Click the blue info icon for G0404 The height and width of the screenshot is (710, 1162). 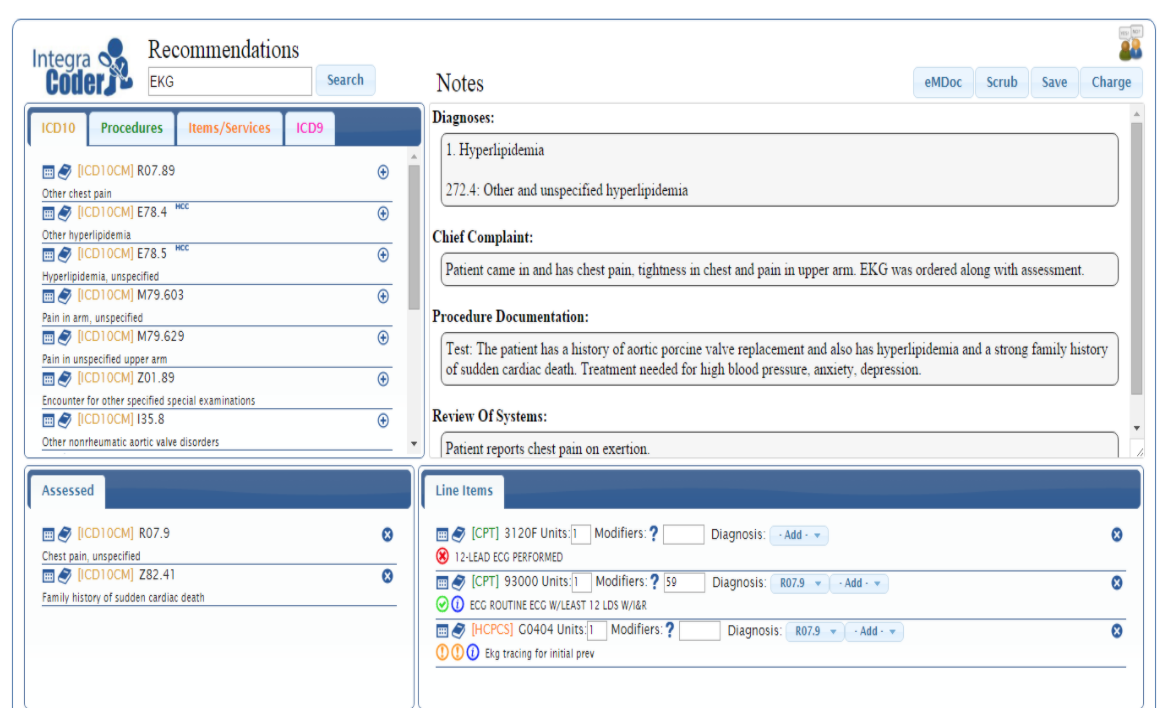coord(473,653)
